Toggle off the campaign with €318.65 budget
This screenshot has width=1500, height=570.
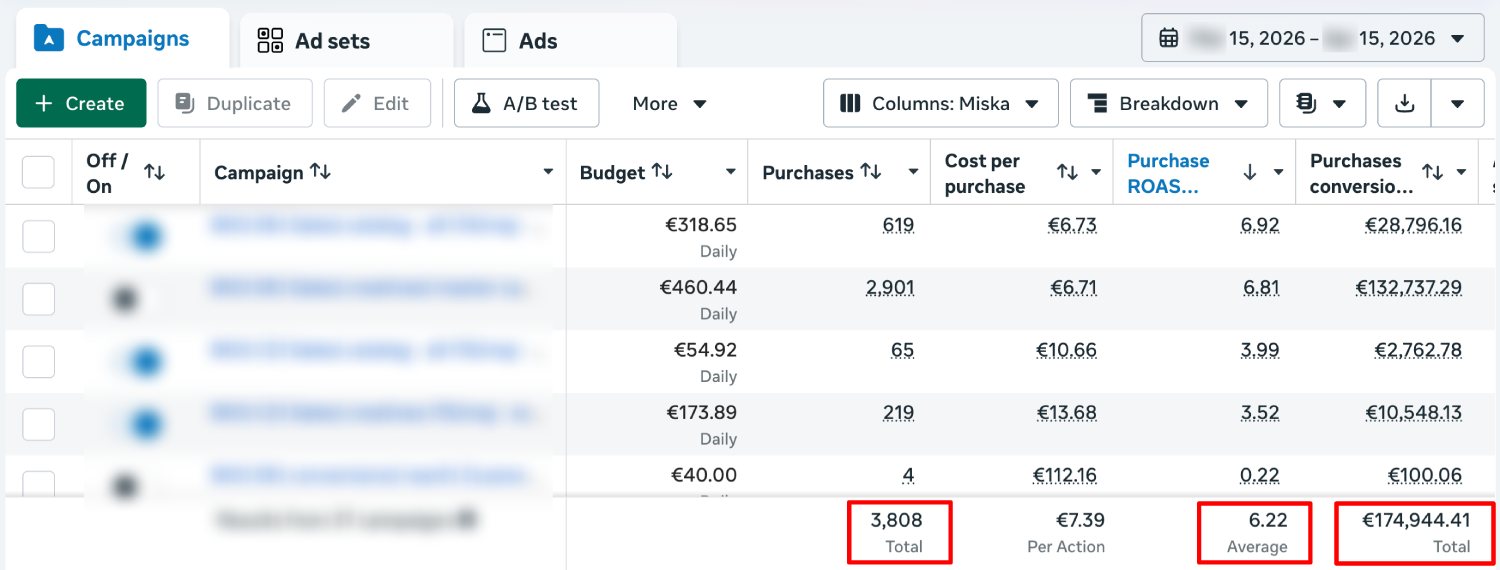tap(138, 237)
